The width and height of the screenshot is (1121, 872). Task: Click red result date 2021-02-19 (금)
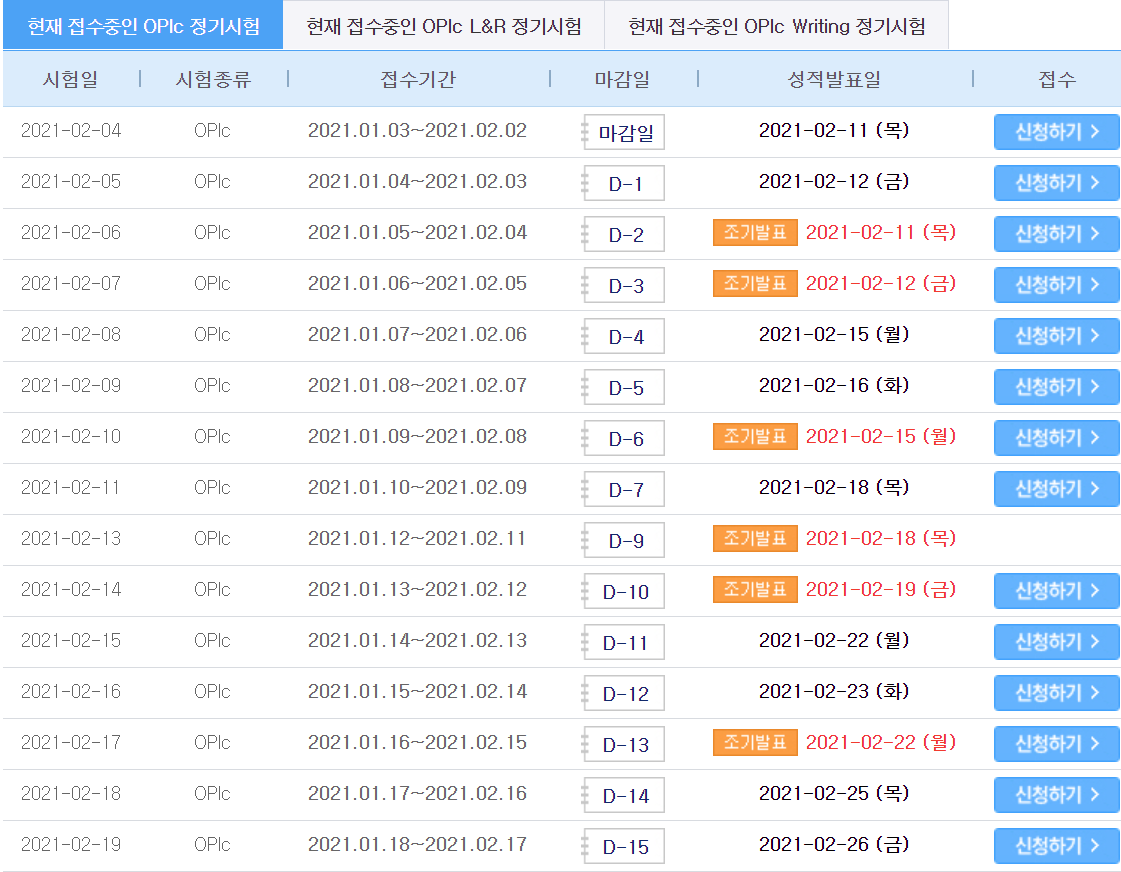(x=881, y=590)
